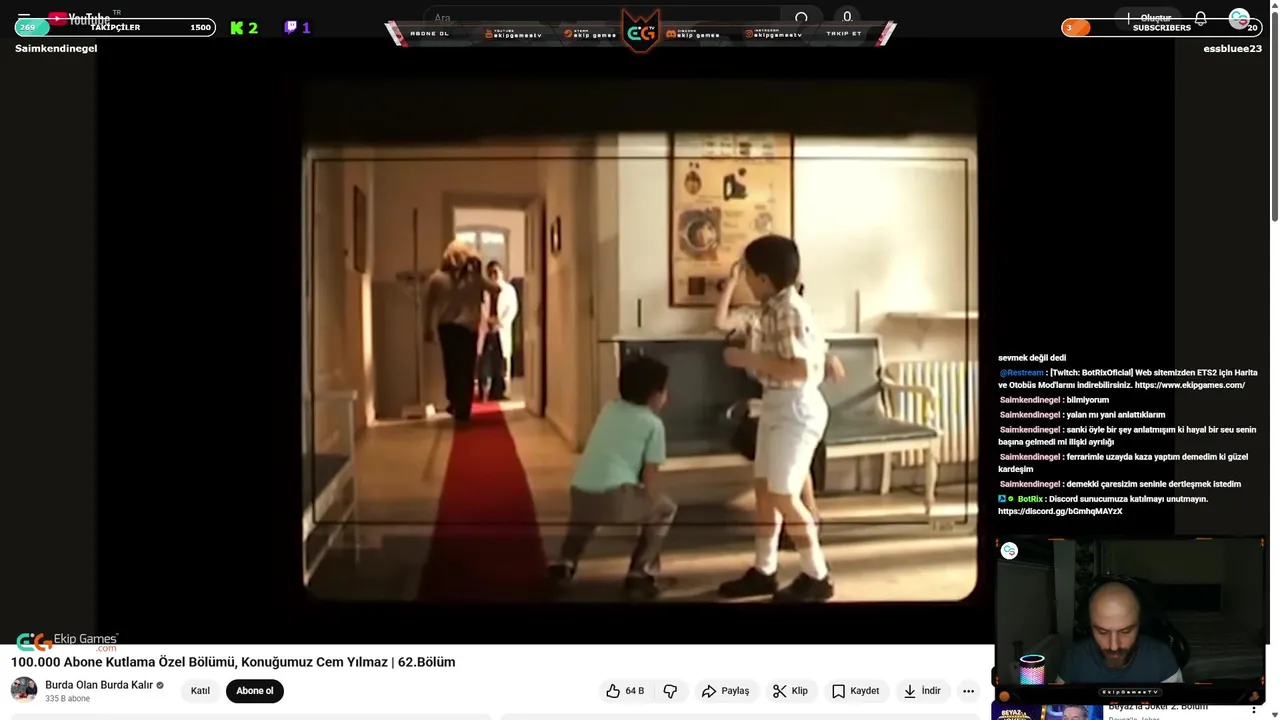Join channel with Katıl button

point(200,691)
